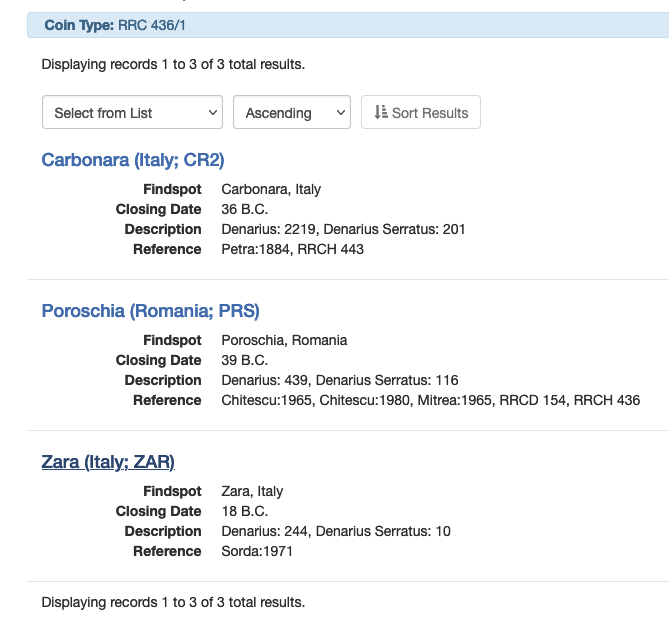
Task: Open the Zara (Italy; ZAR) hoard link
Action: click(x=108, y=462)
